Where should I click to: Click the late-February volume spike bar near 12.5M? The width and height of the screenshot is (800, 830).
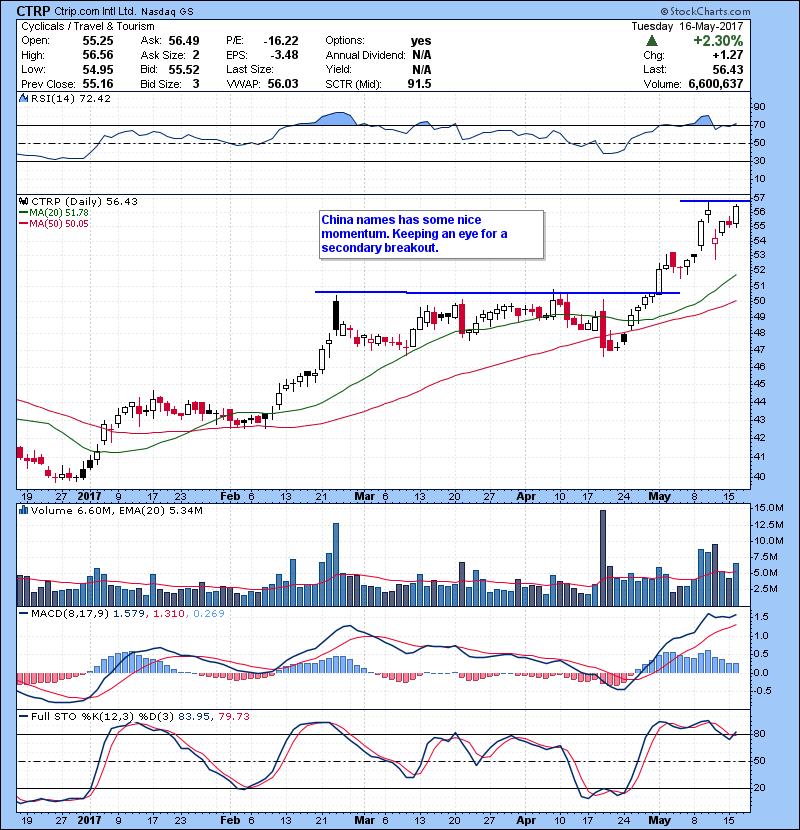(x=336, y=564)
